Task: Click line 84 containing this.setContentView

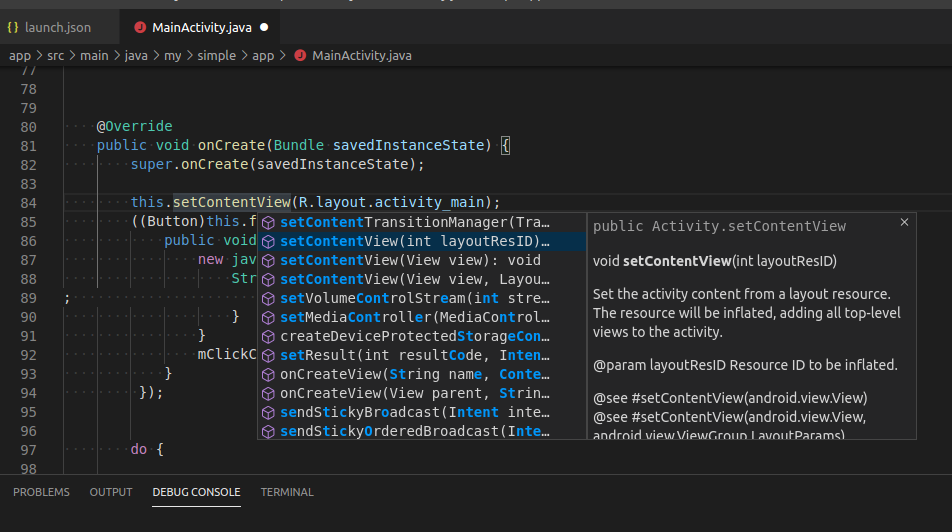Action: click(315, 203)
